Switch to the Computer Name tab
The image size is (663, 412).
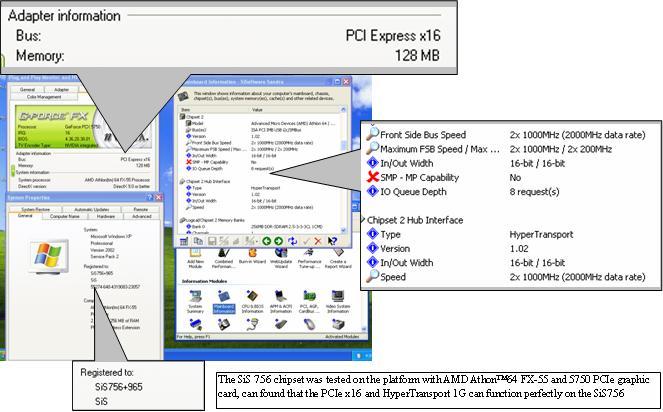(x=65, y=217)
